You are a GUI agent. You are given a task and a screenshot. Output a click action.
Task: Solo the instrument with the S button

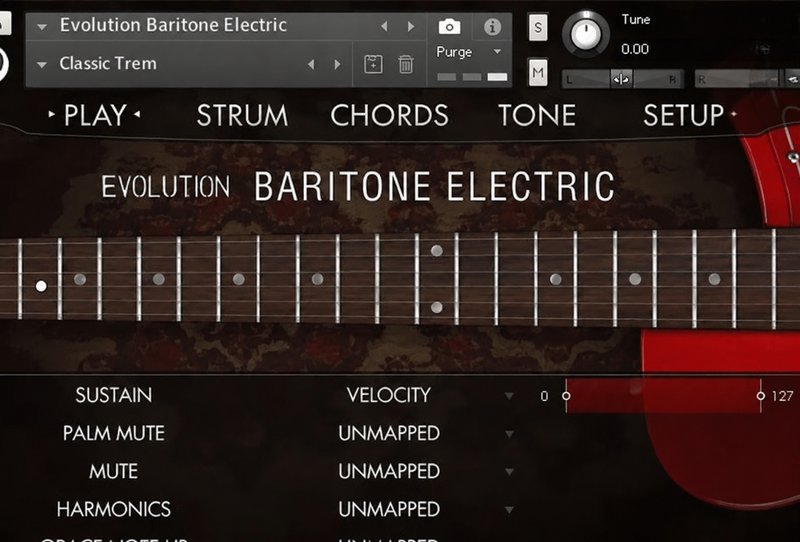pos(538,28)
